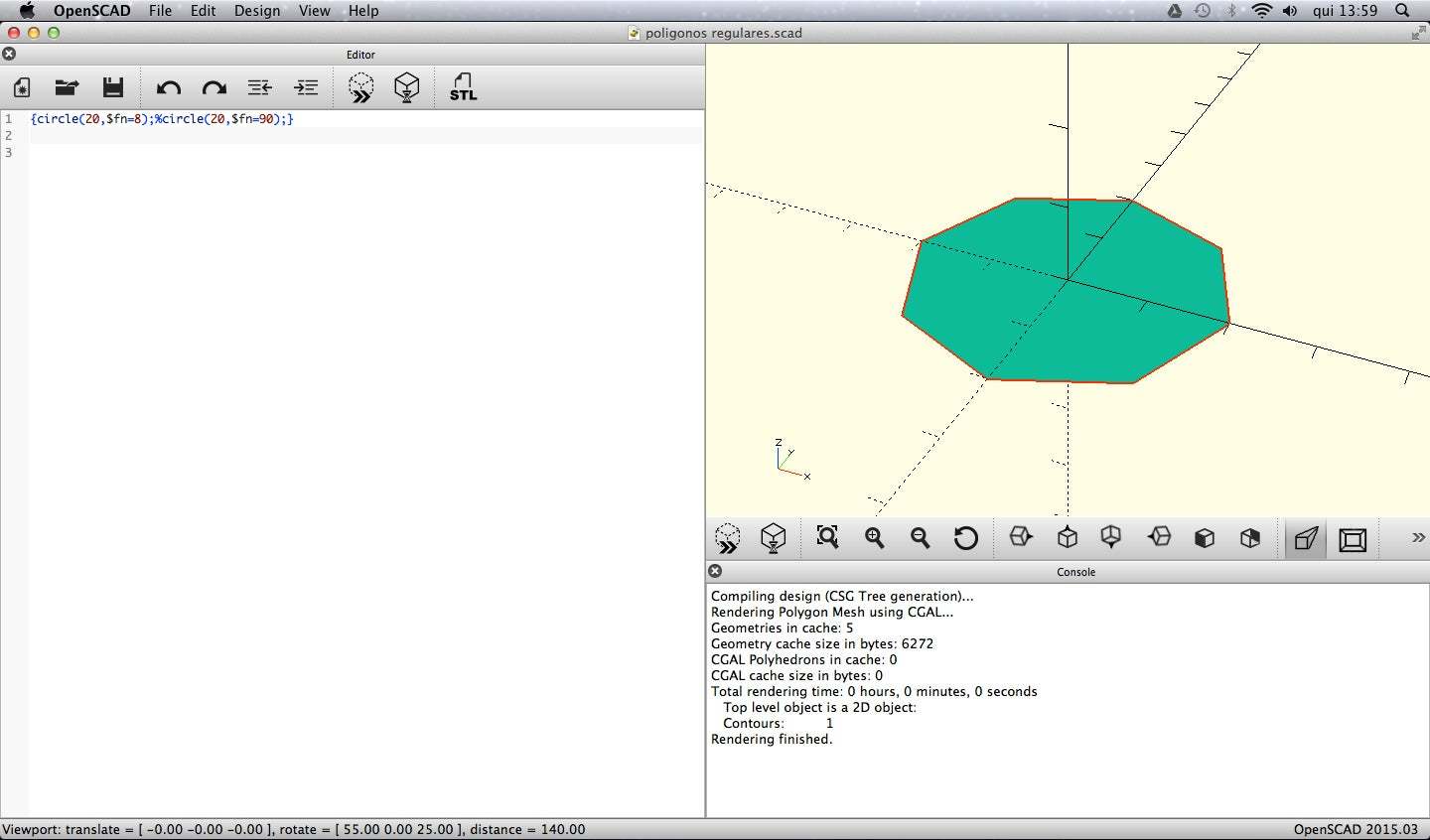Click the 'Top level object is a 2D object:' line
Image resolution: width=1430 pixels, height=840 pixels.
[819, 707]
